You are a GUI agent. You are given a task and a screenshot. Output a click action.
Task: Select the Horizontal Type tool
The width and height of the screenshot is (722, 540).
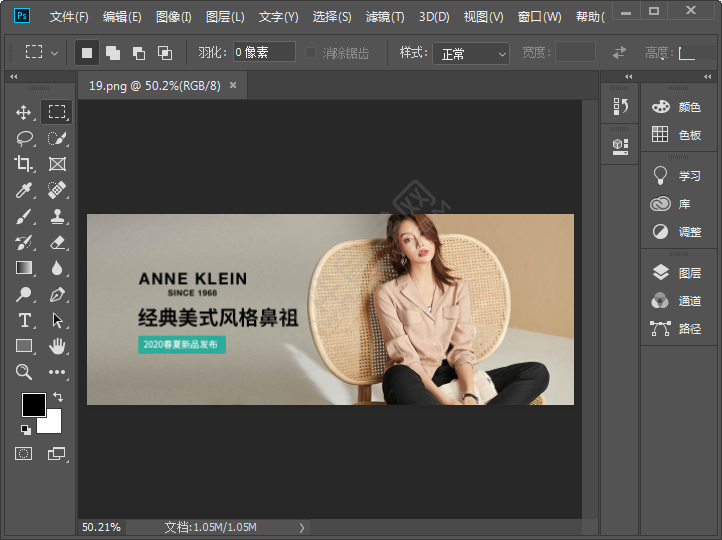coord(24,320)
